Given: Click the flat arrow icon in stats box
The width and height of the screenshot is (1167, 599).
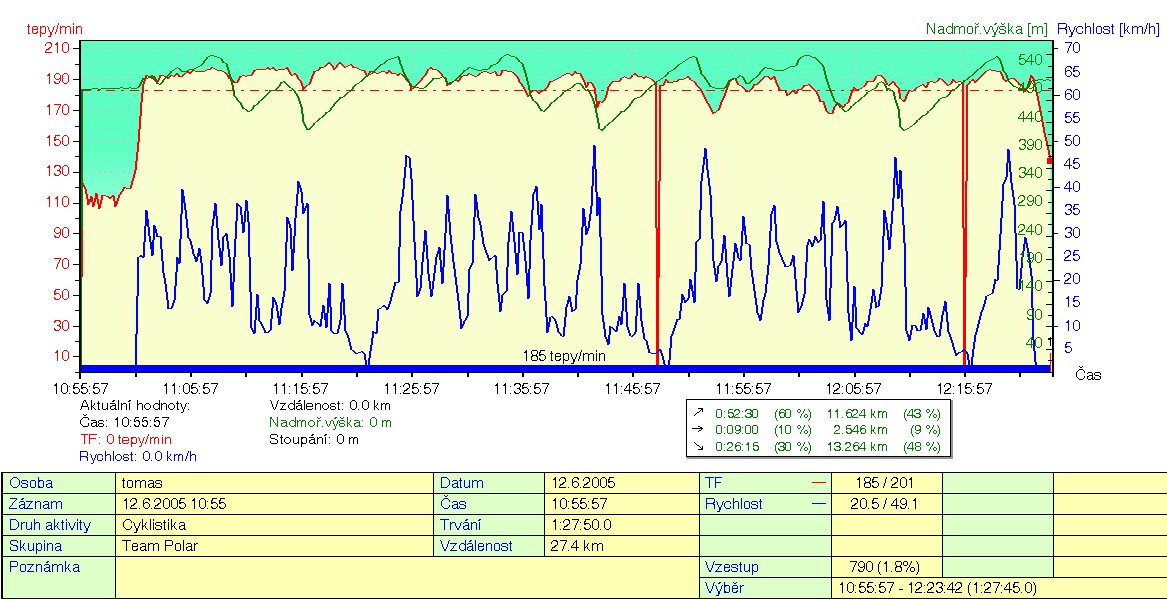Looking at the screenshot, I should pos(696,430).
